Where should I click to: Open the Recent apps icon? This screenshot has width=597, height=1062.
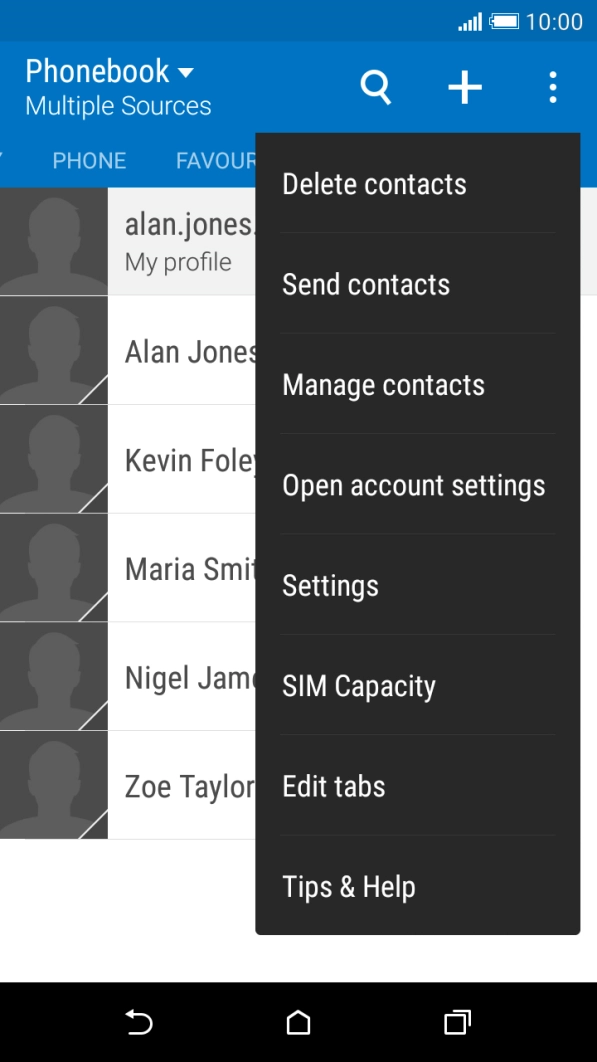point(456,1022)
